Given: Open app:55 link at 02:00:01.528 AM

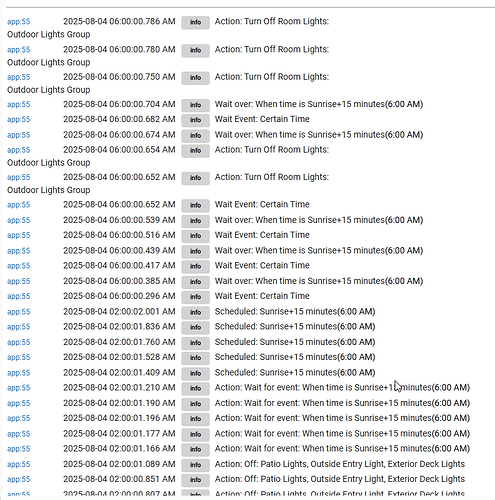Looking at the screenshot, I should (19, 357).
